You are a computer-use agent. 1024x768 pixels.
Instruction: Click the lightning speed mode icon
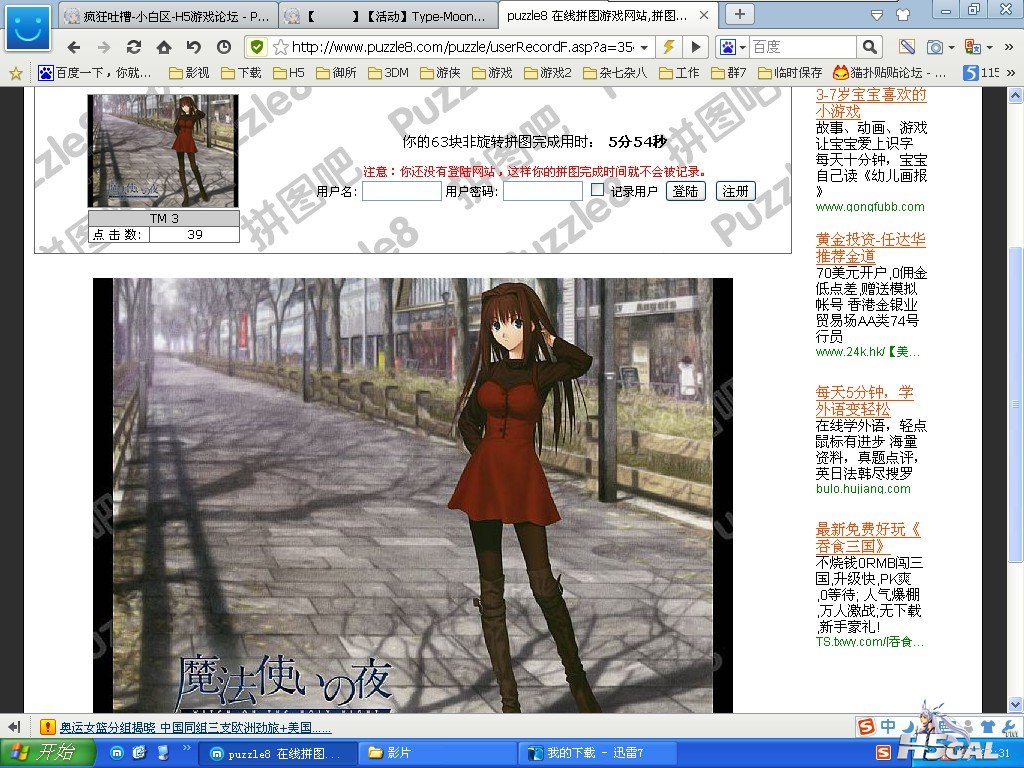tap(669, 47)
